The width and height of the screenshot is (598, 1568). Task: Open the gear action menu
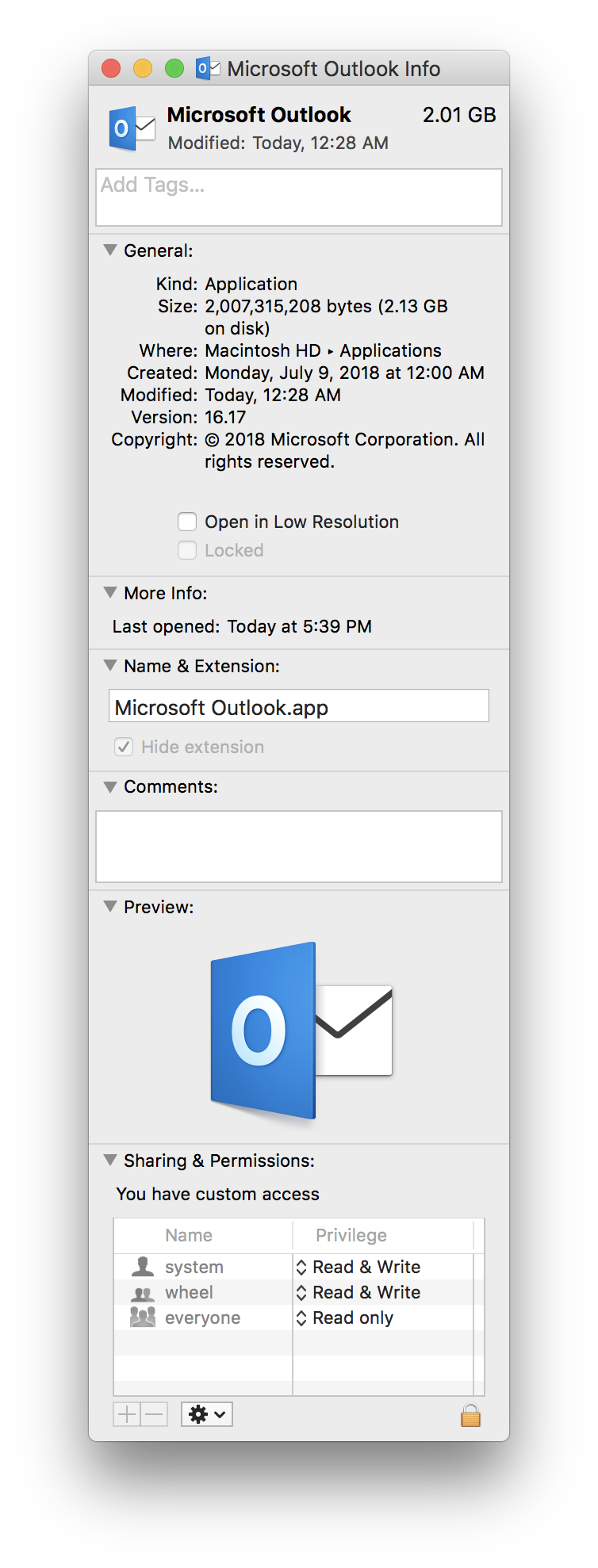pyautogui.click(x=207, y=1414)
